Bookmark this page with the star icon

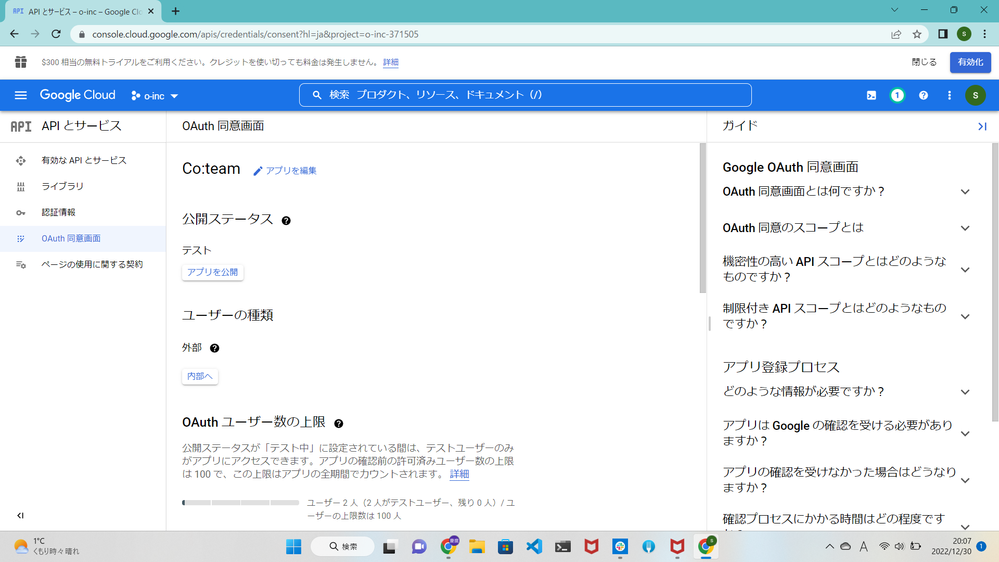click(917, 34)
